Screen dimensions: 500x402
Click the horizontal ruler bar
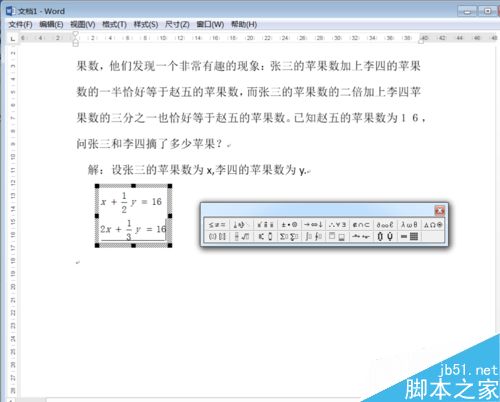point(257,38)
